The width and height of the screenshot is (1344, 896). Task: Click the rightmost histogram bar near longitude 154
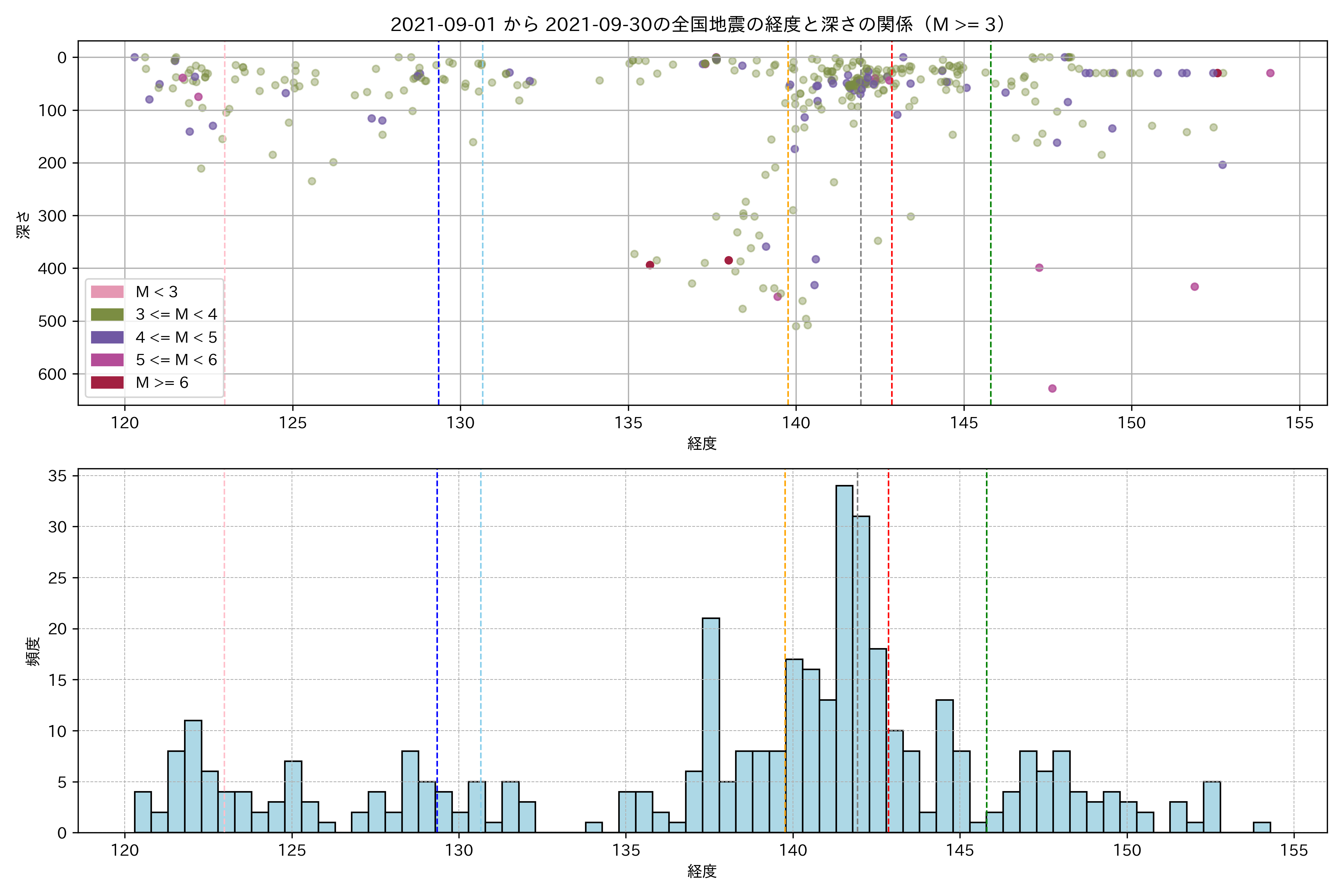(1262, 827)
